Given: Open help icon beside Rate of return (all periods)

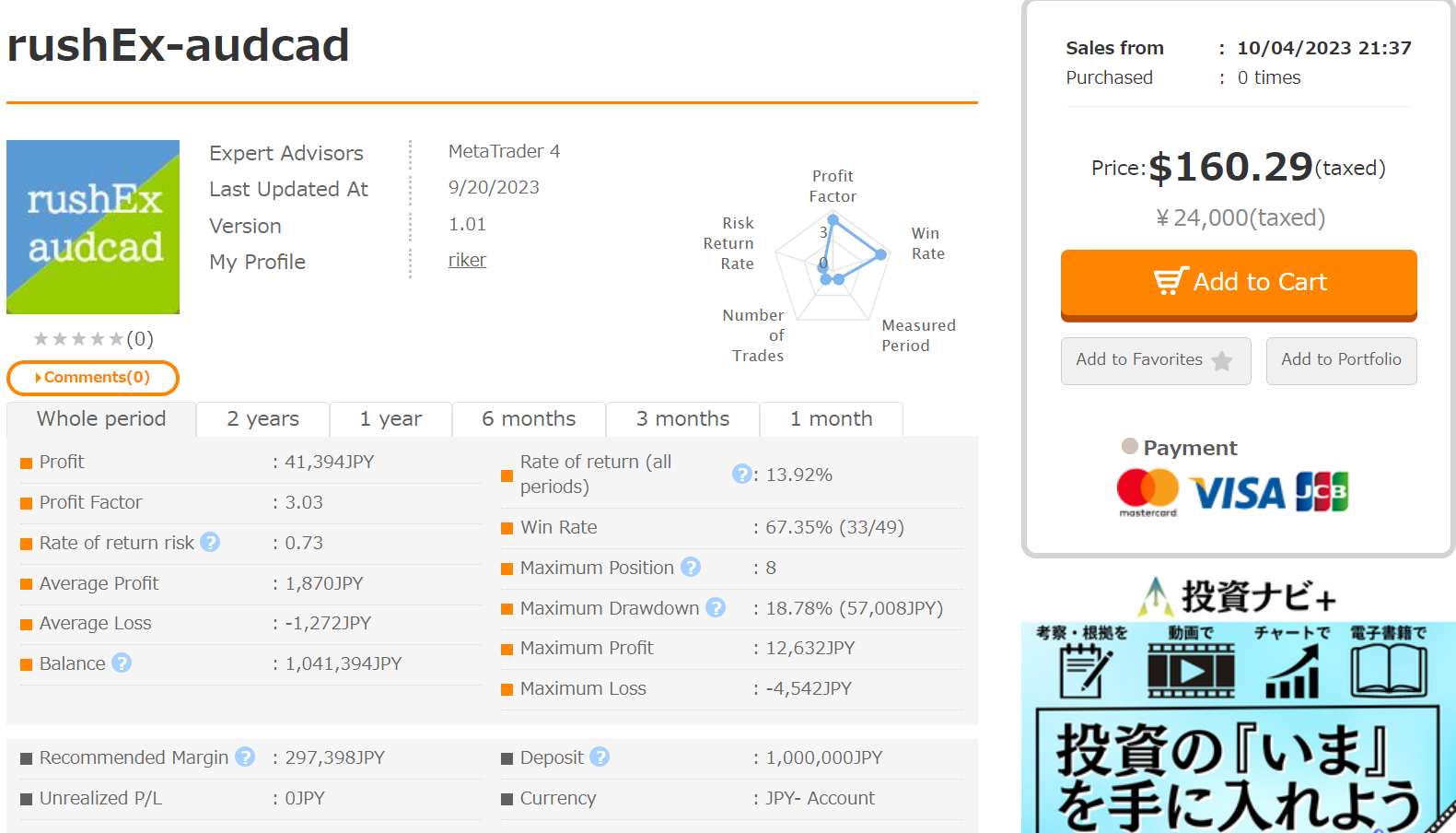Looking at the screenshot, I should 742,474.
